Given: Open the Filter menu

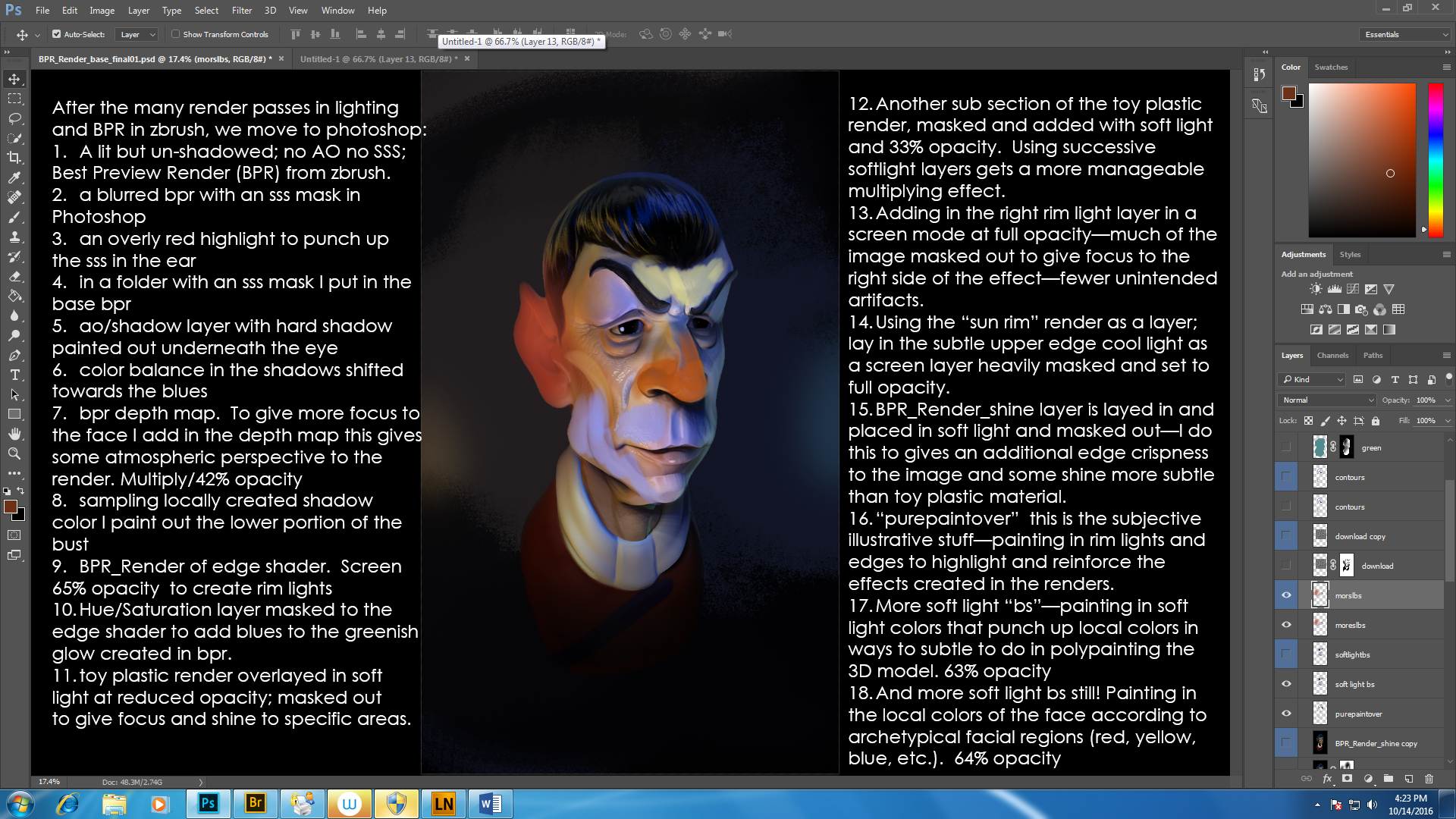Looking at the screenshot, I should pos(241,11).
